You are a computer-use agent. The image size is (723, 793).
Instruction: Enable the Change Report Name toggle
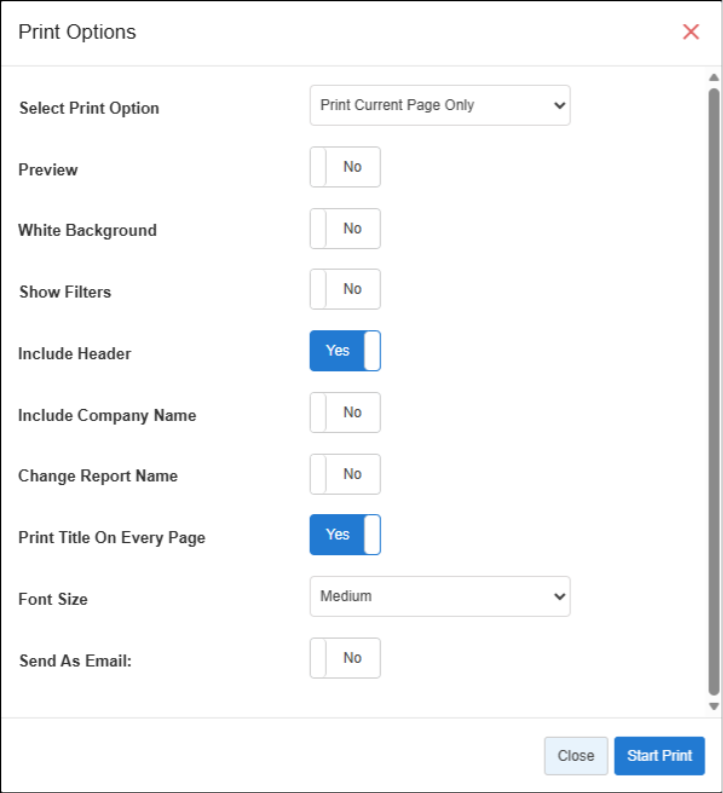[345, 474]
